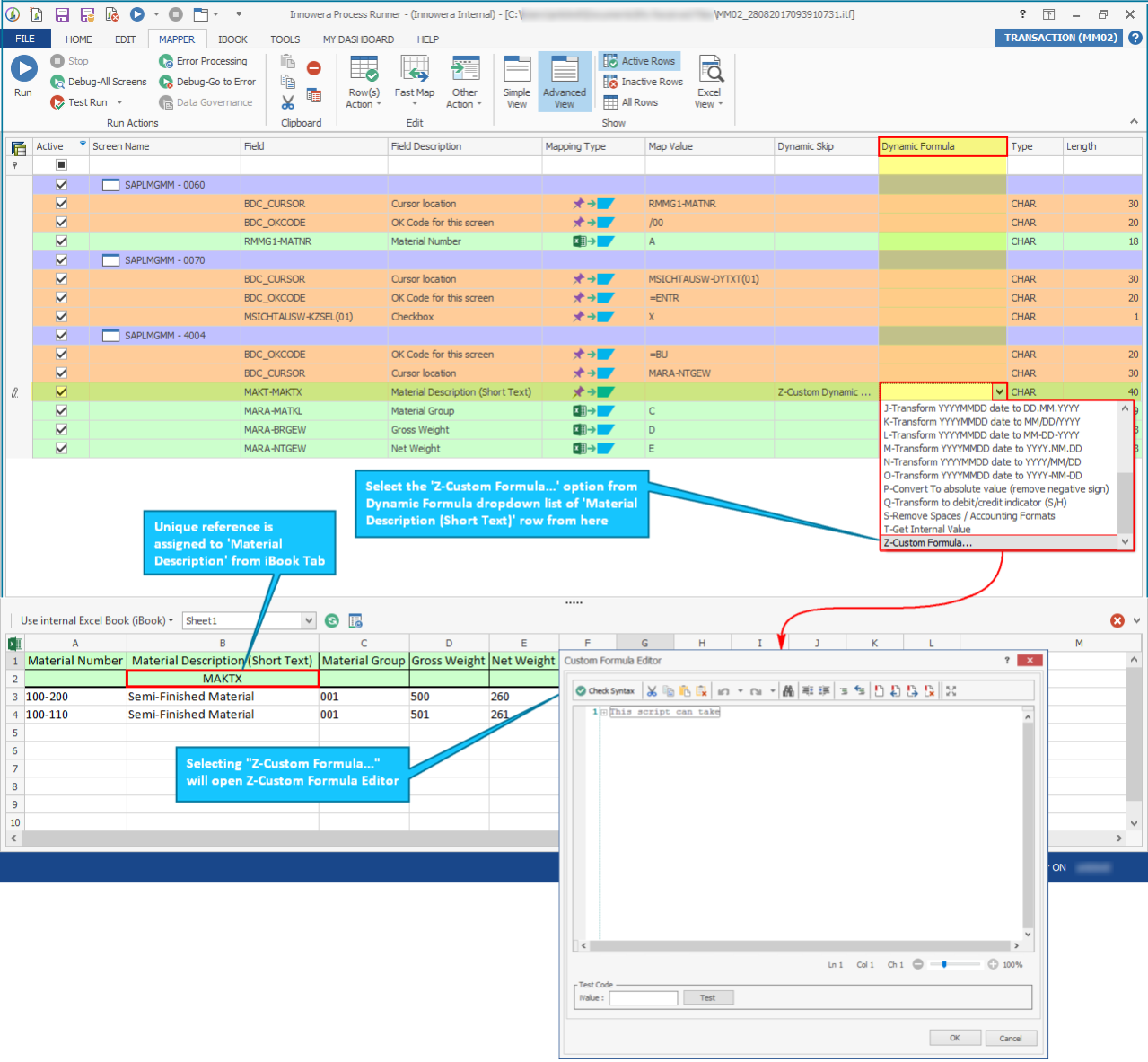1148x1062 pixels.
Task: Select Z-Custom Formula option in list
Action: click(x=928, y=543)
